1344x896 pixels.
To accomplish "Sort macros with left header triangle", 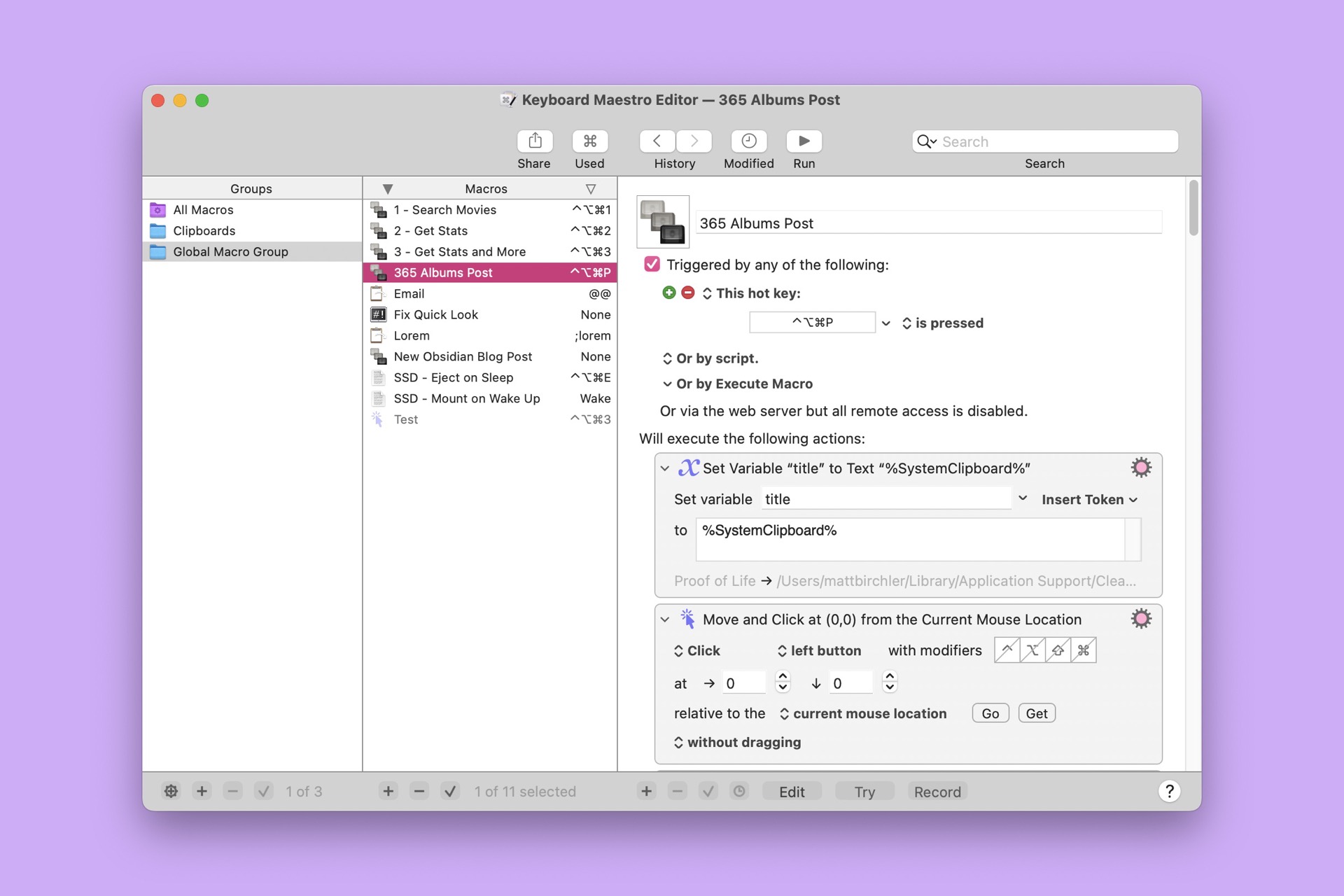I will click(x=388, y=189).
